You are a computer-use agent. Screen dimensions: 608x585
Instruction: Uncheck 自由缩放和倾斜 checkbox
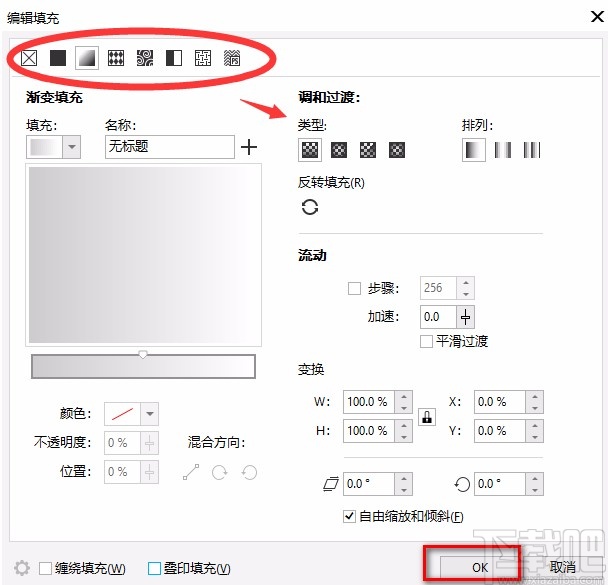pyautogui.click(x=349, y=516)
